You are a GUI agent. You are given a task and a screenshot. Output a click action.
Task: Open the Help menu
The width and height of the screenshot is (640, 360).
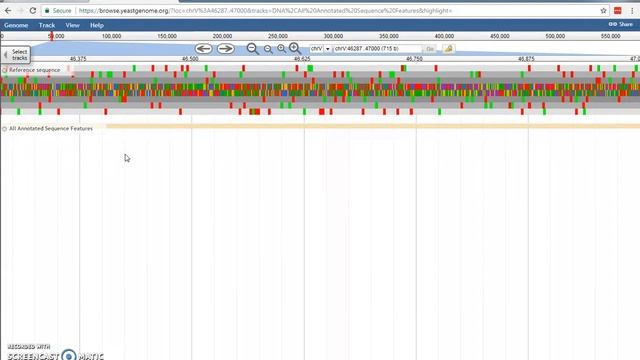[97, 25]
